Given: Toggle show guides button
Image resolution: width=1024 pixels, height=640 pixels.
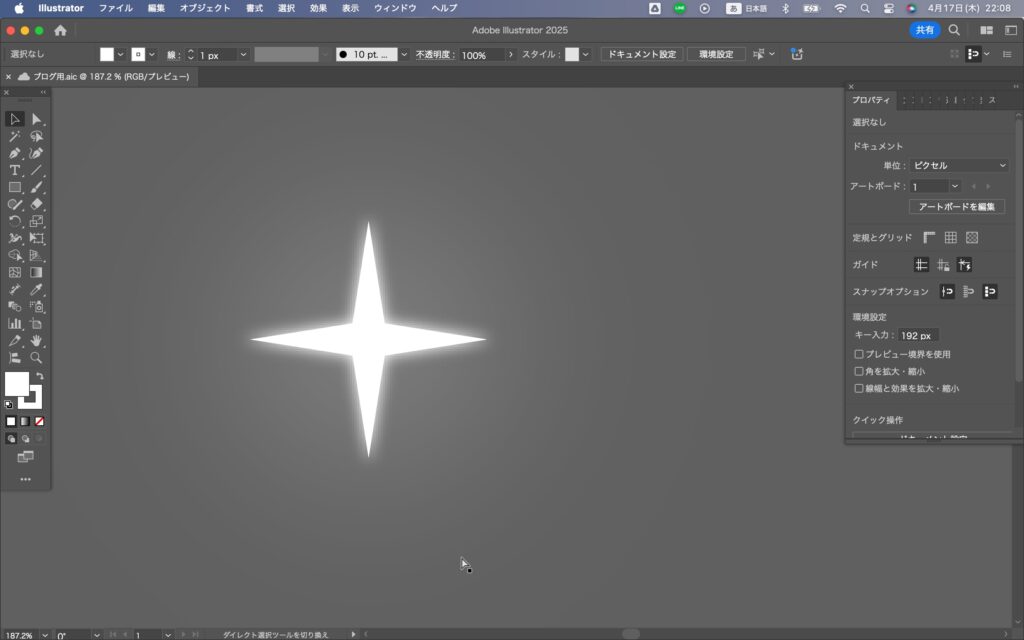Looking at the screenshot, I should pyautogui.click(x=921, y=264).
